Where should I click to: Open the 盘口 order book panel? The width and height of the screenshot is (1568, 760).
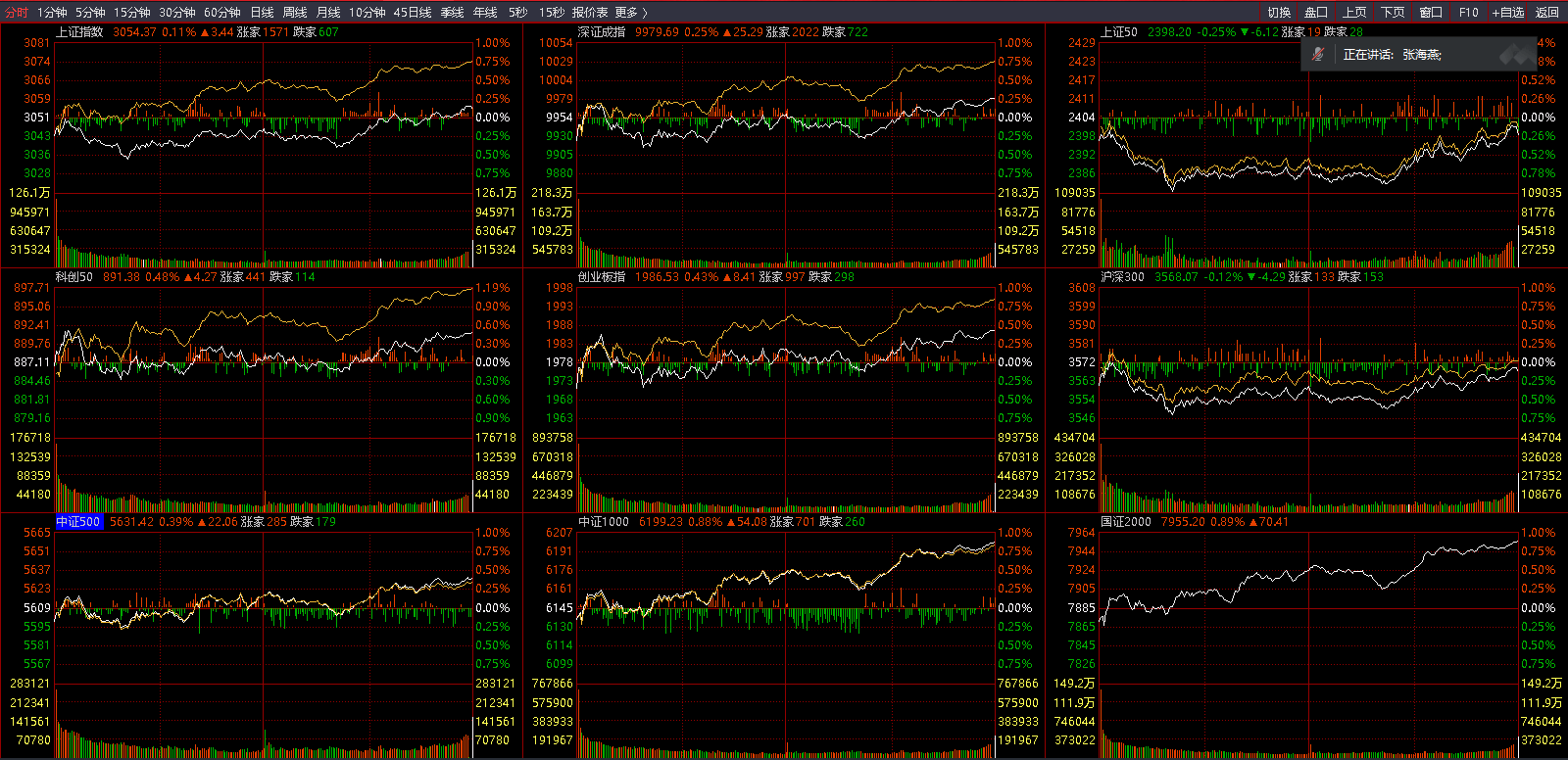click(1316, 12)
